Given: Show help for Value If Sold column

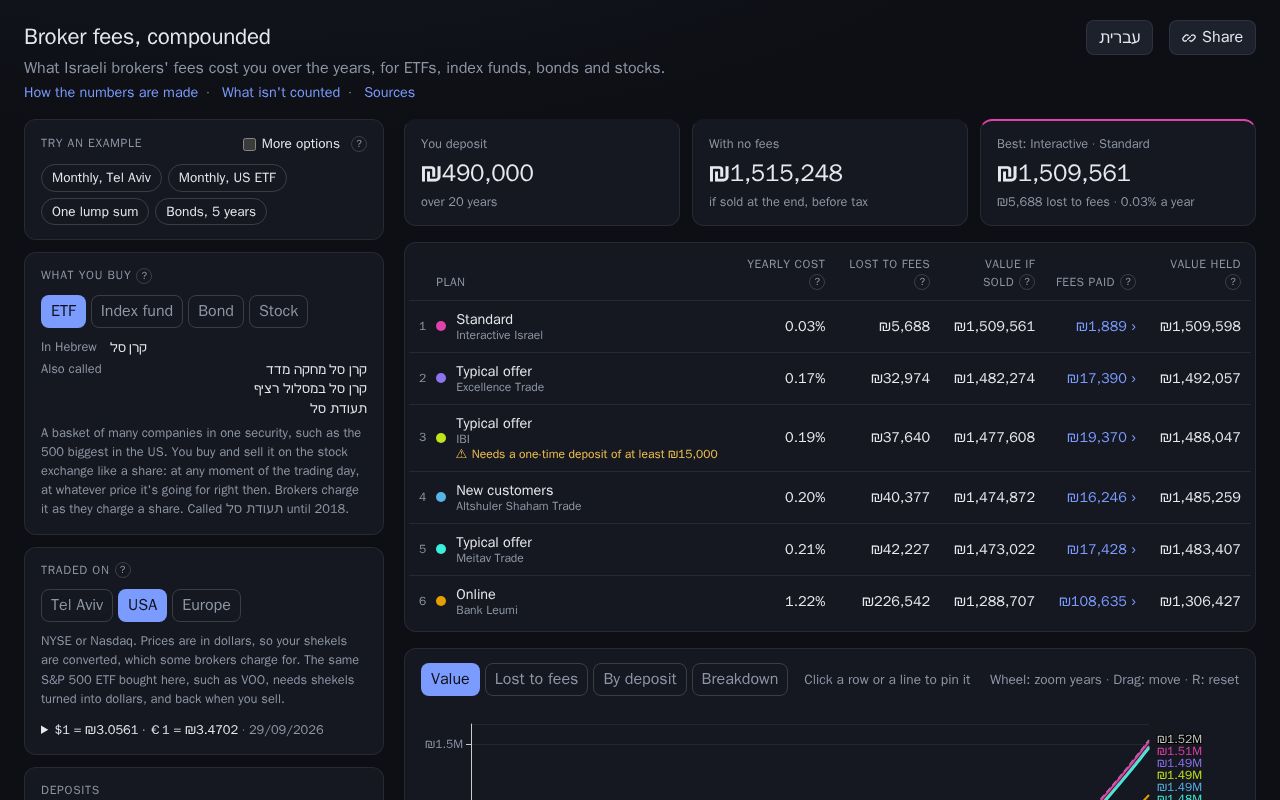Looking at the screenshot, I should (1027, 282).
